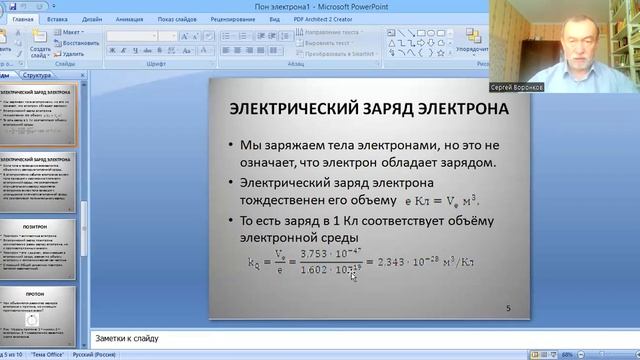Select the triangle shape in gallery
This screenshot has width=640, height=360.
tap(391, 43)
